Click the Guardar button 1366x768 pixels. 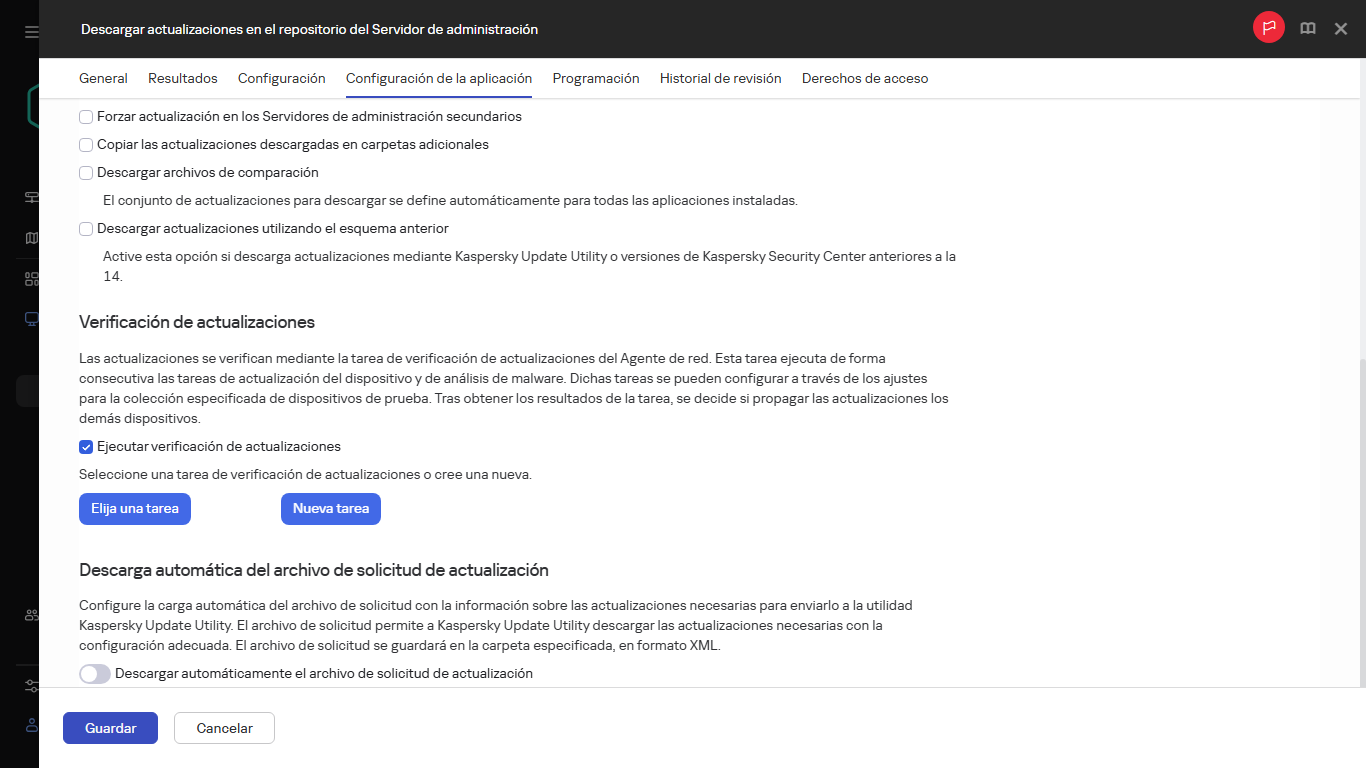tap(110, 728)
